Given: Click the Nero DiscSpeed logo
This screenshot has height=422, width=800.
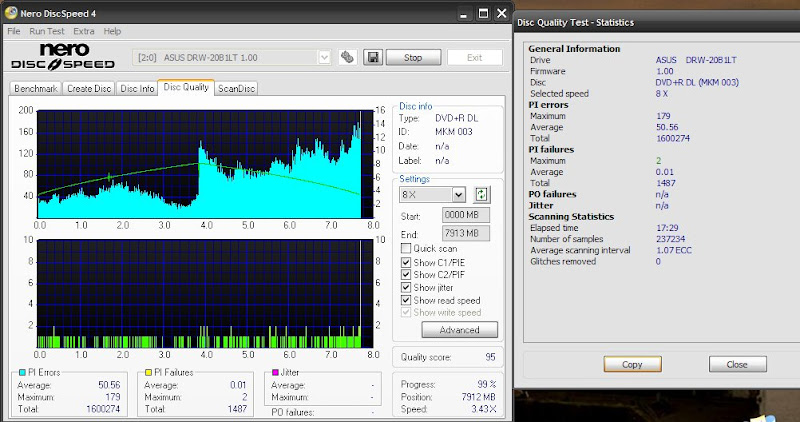Looking at the screenshot, I should pos(63,56).
